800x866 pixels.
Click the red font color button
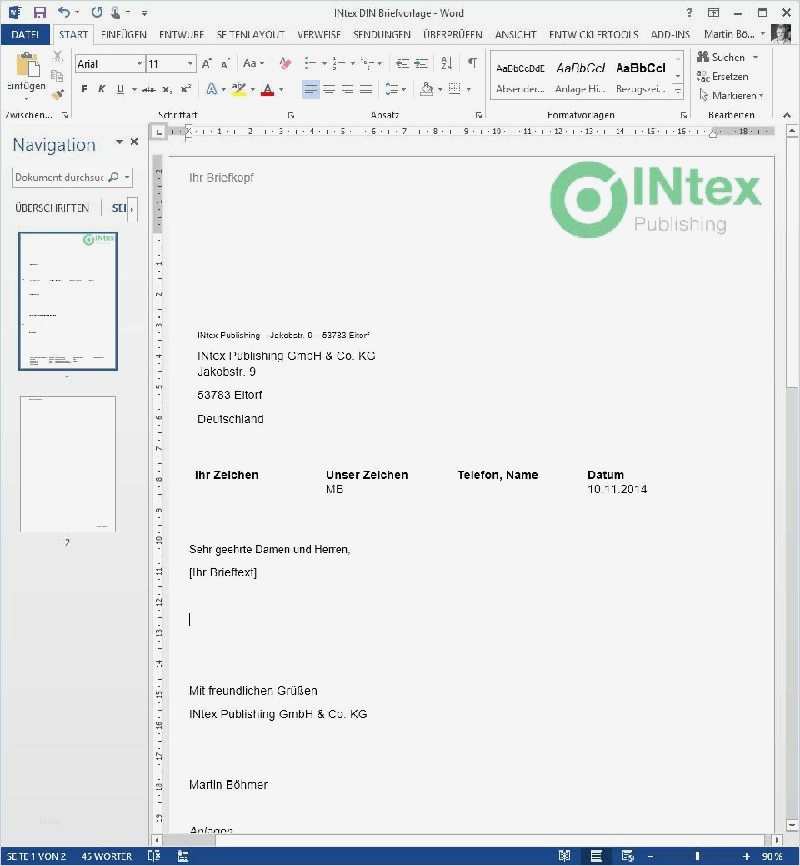(267, 89)
